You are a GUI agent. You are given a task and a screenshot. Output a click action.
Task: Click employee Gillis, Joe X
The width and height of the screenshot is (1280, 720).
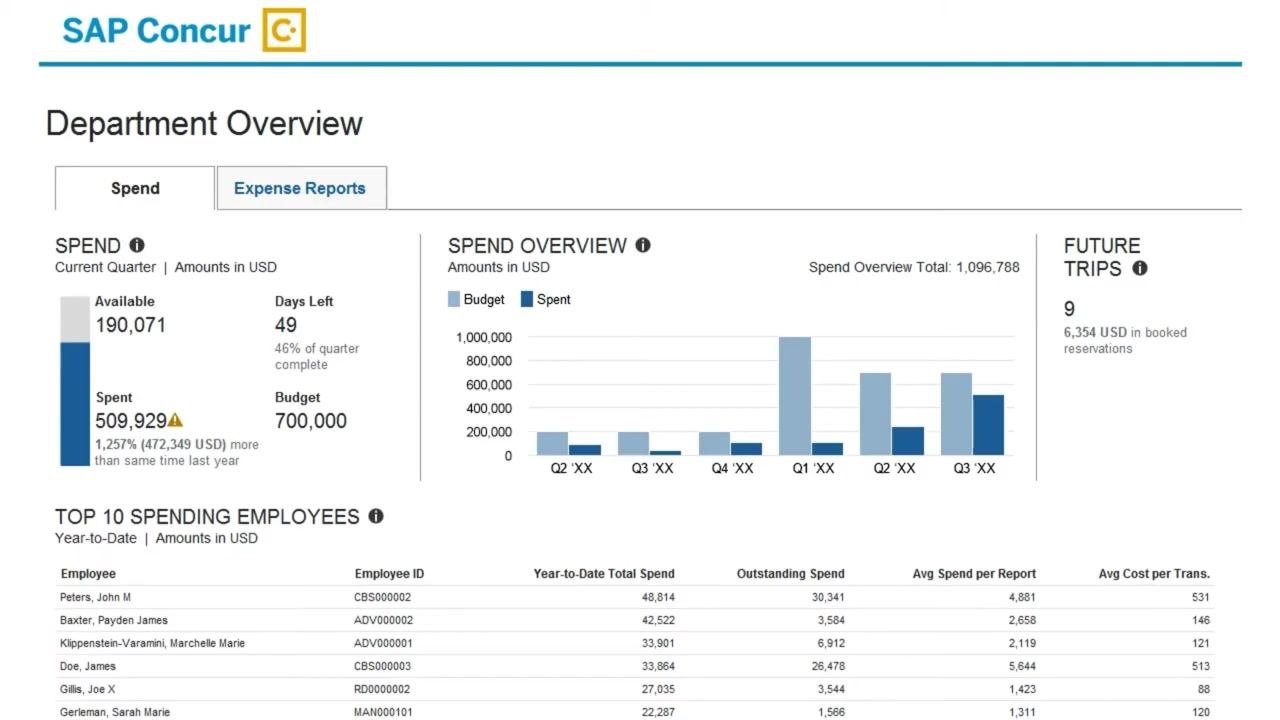88,689
